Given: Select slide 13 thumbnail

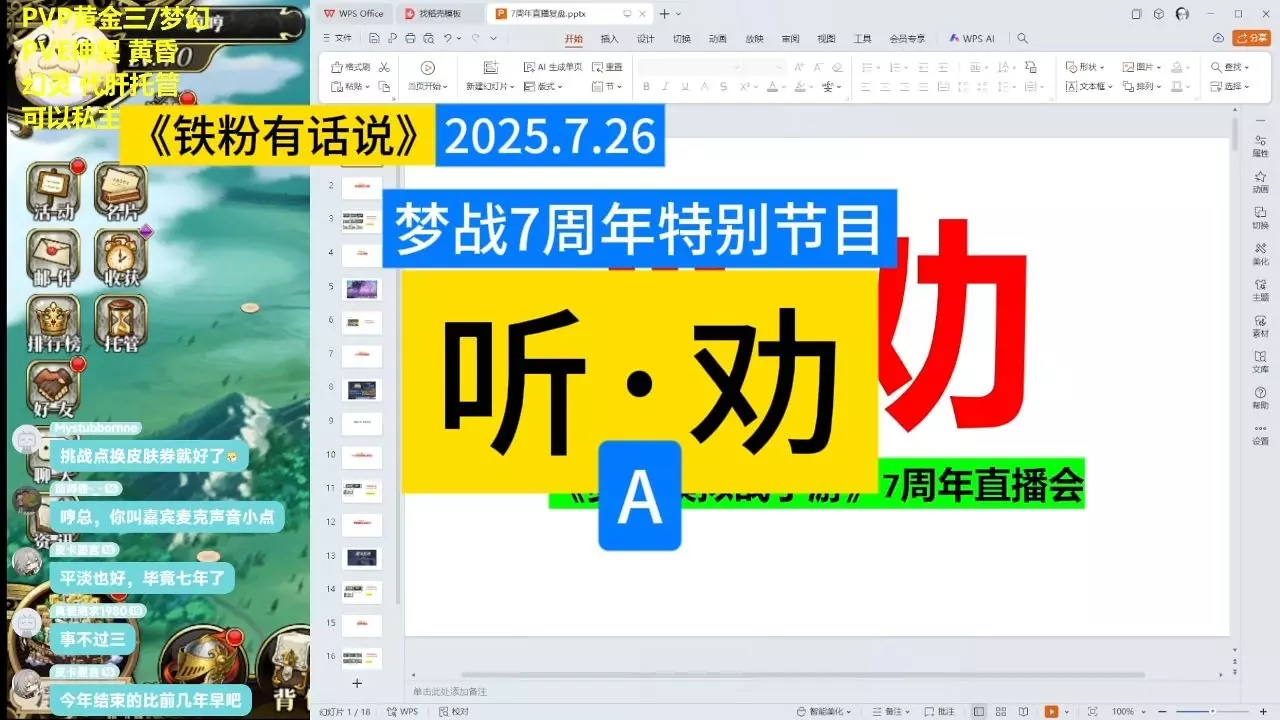Looking at the screenshot, I should [x=362, y=557].
